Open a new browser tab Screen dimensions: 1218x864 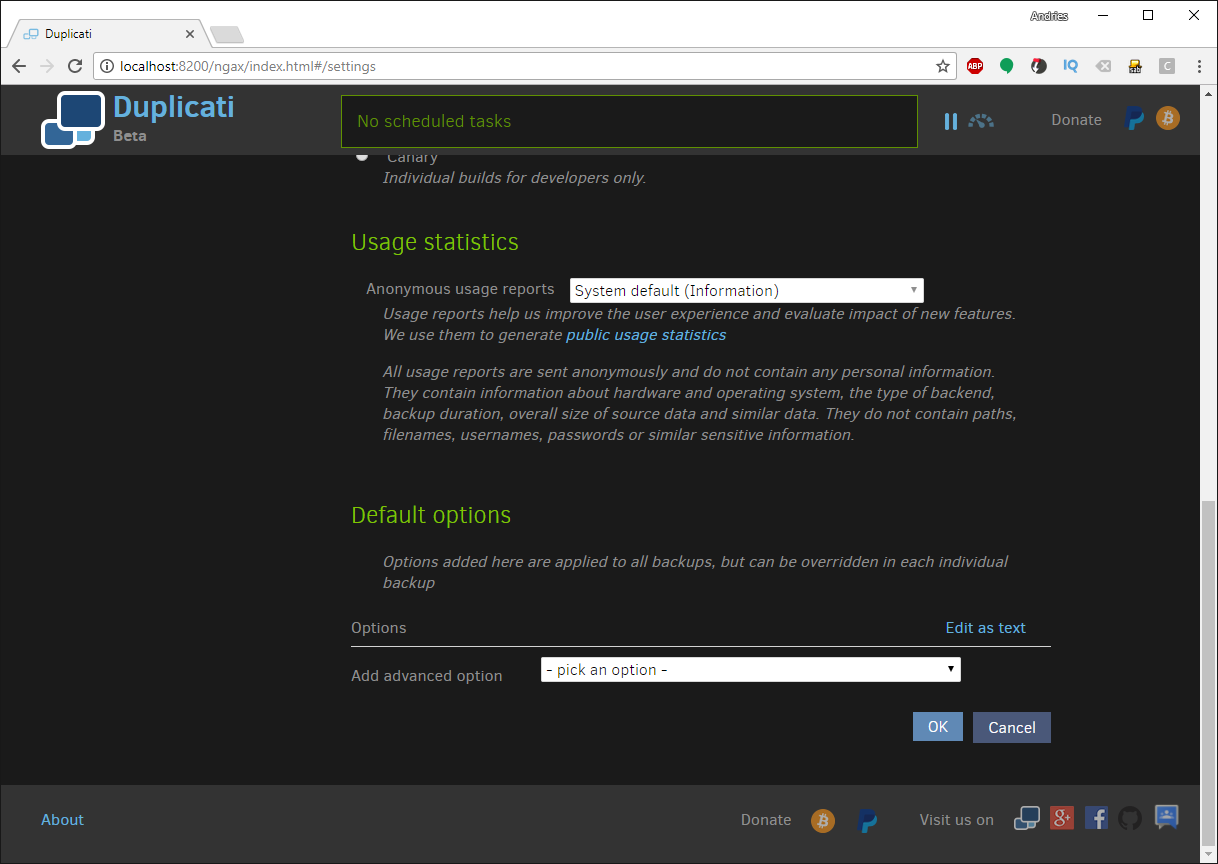[227, 35]
